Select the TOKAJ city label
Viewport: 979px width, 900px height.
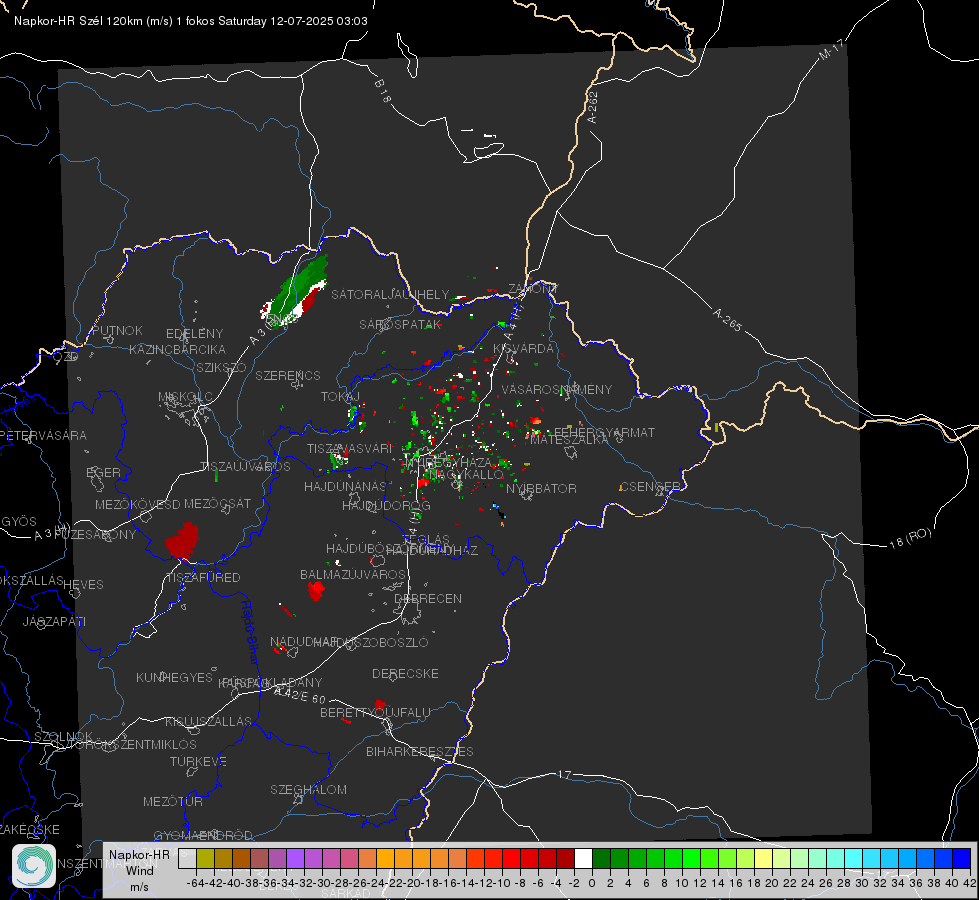click(x=341, y=397)
